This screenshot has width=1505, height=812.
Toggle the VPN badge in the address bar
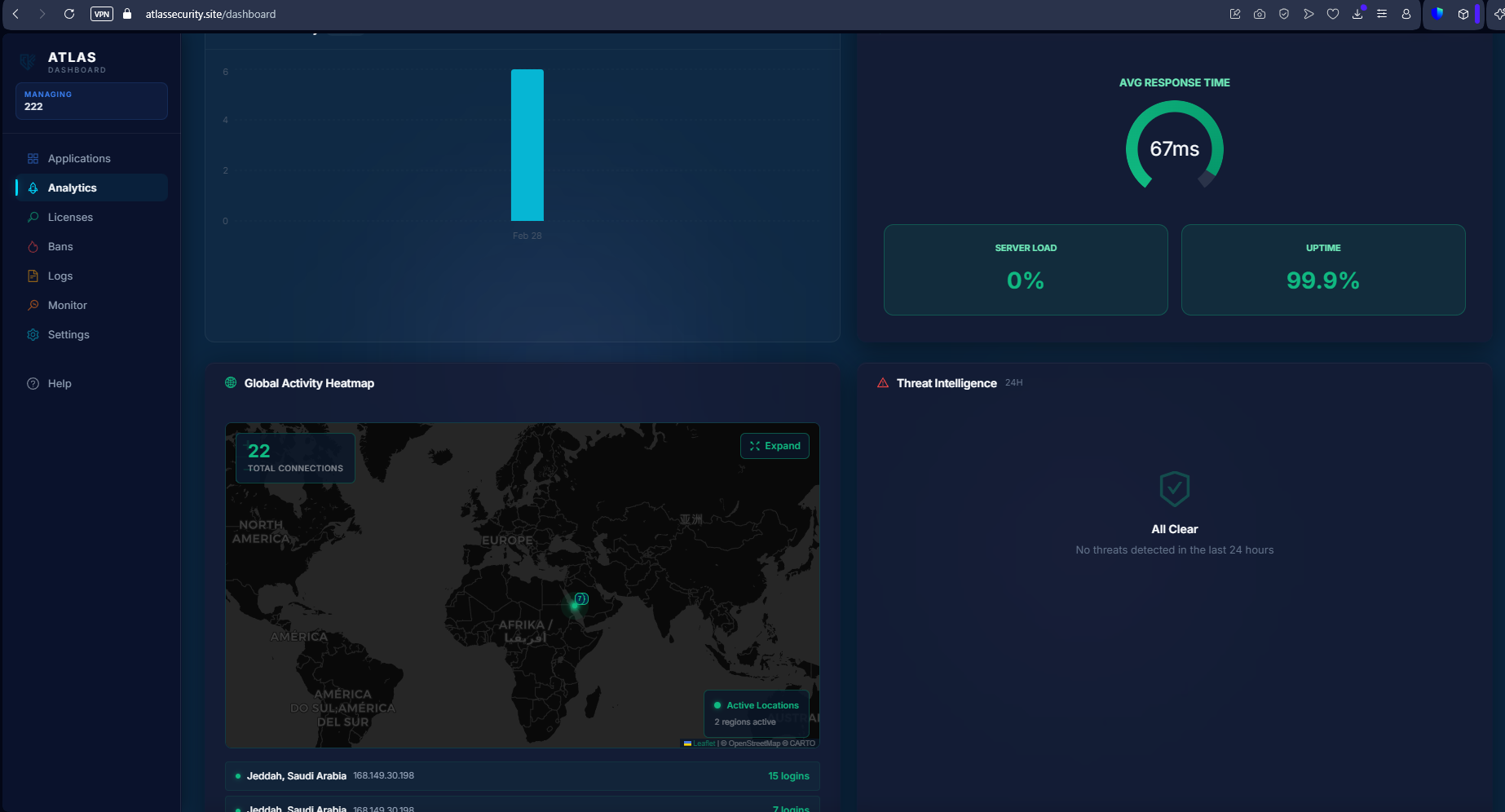pos(101,14)
